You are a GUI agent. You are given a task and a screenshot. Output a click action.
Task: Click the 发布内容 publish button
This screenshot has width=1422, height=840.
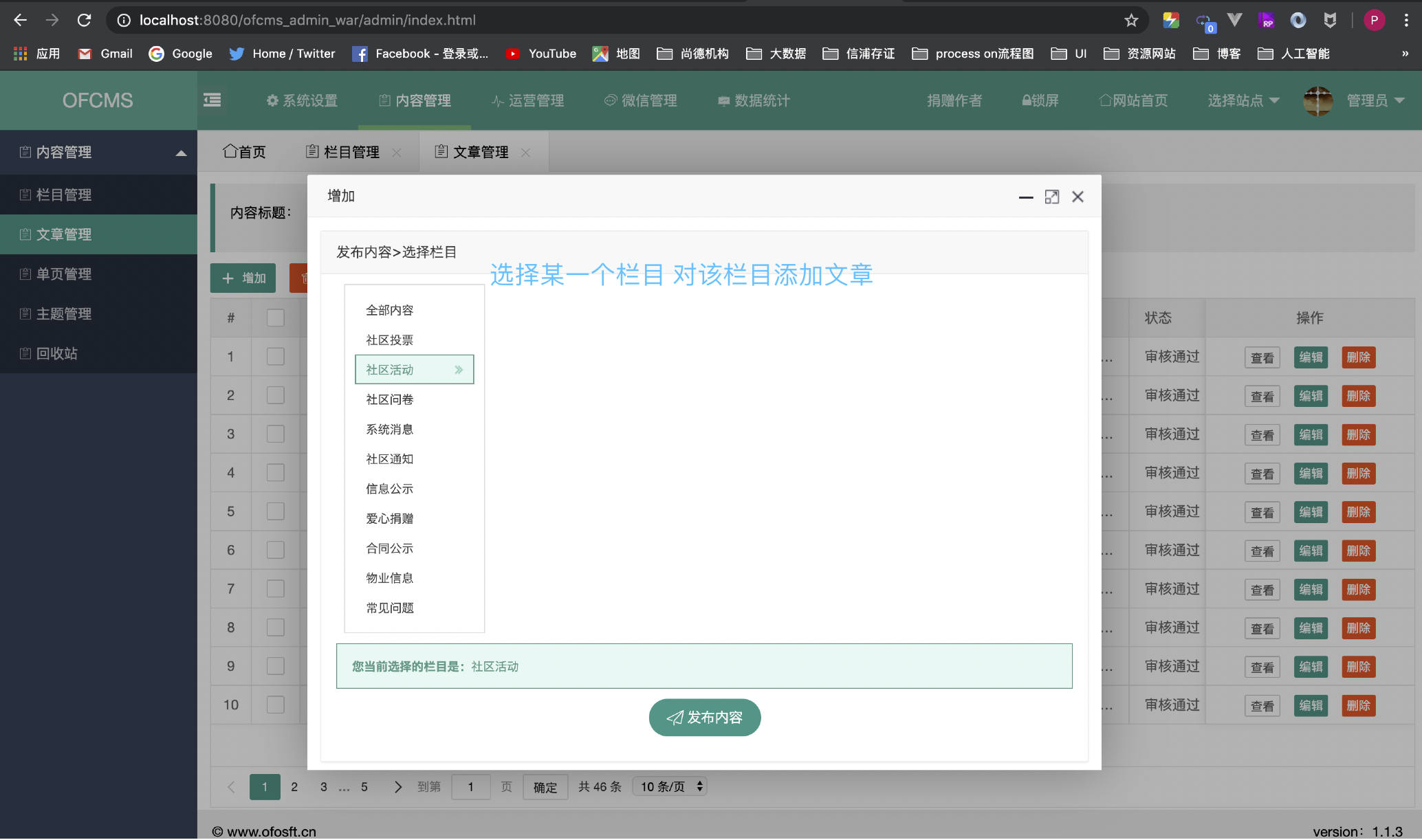click(704, 717)
